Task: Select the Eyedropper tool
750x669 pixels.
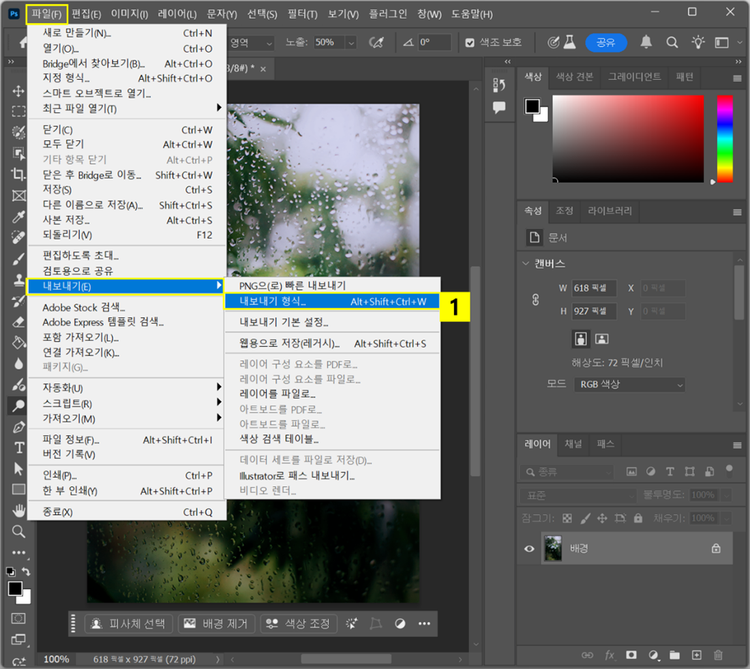Action: coord(18,217)
